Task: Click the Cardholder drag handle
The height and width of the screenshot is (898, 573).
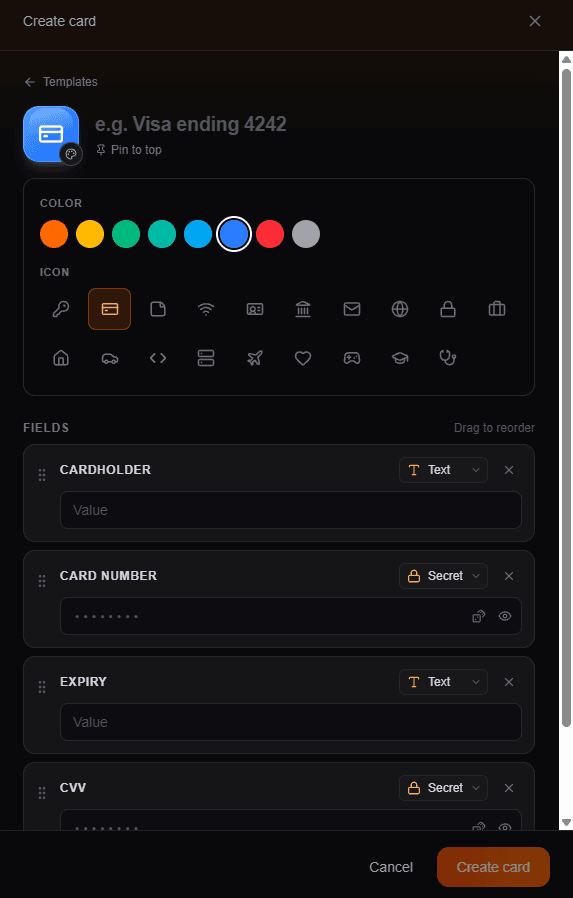Action: tap(42, 475)
